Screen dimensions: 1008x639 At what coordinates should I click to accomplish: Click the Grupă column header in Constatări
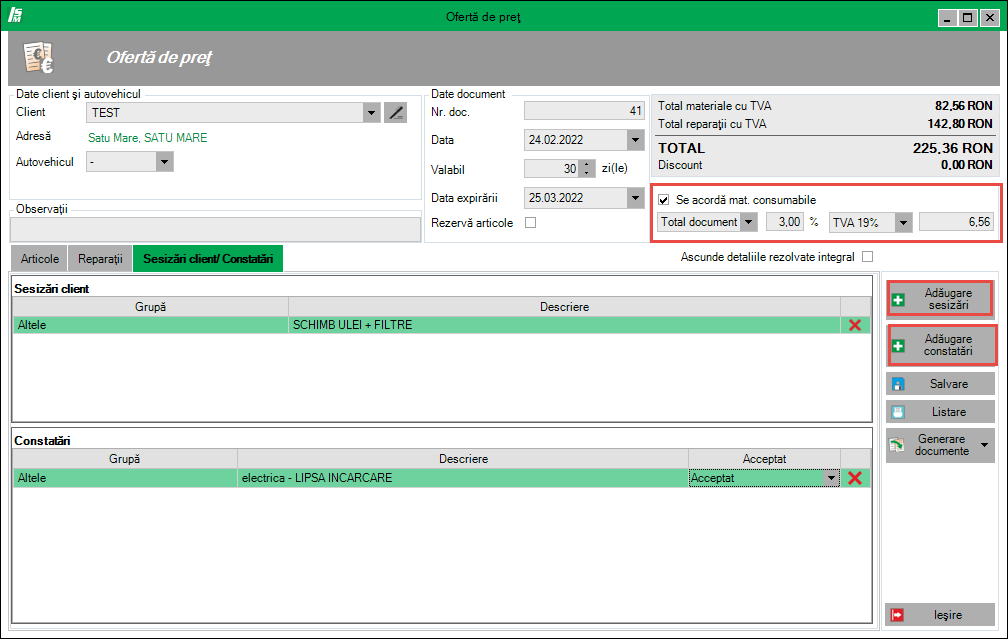tap(125, 459)
